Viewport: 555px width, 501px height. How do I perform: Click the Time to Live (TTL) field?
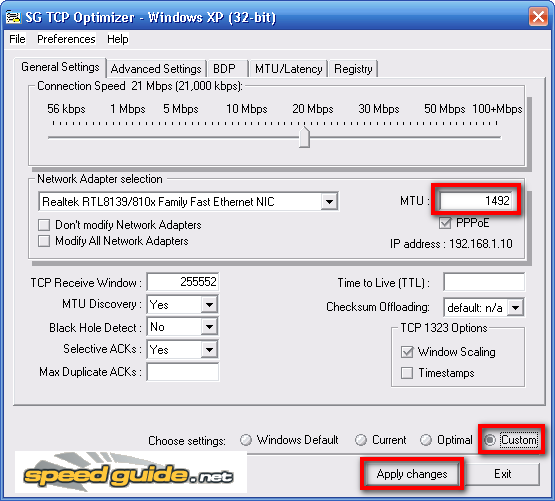[x=484, y=282]
